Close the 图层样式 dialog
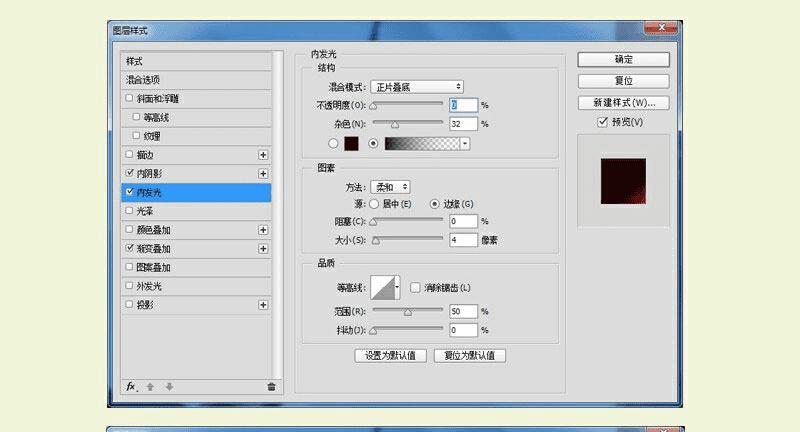The height and width of the screenshot is (432, 800). coord(661,28)
